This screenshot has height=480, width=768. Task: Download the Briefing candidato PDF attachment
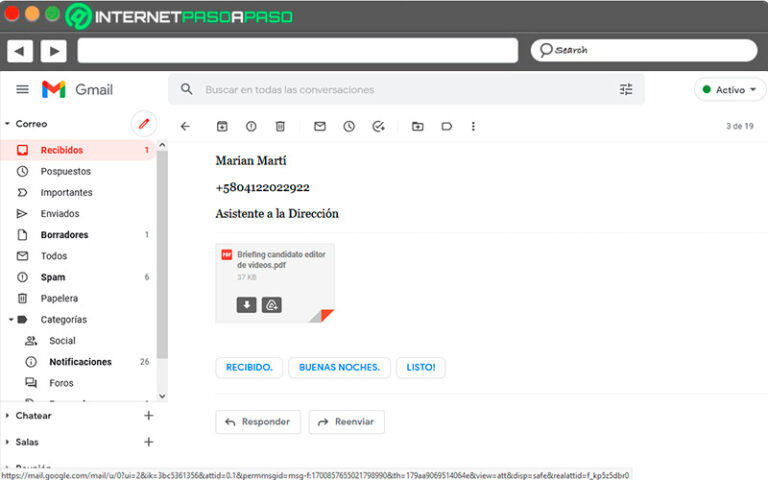pos(246,305)
